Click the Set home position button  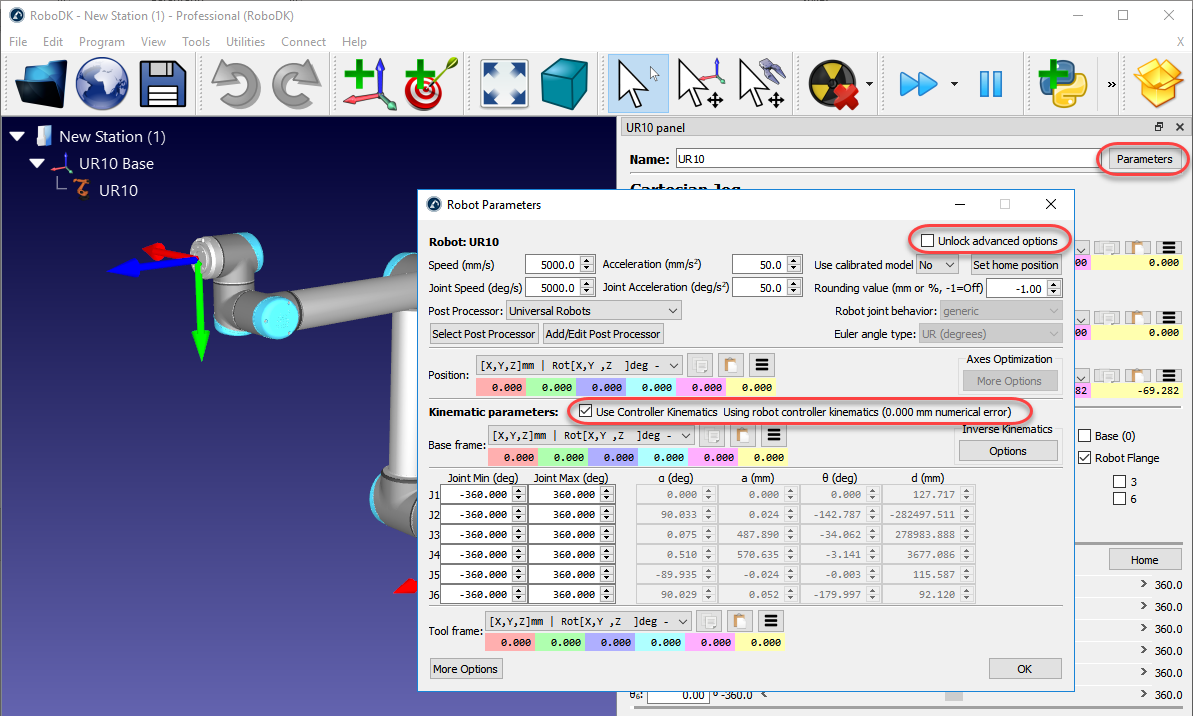[1015, 265]
